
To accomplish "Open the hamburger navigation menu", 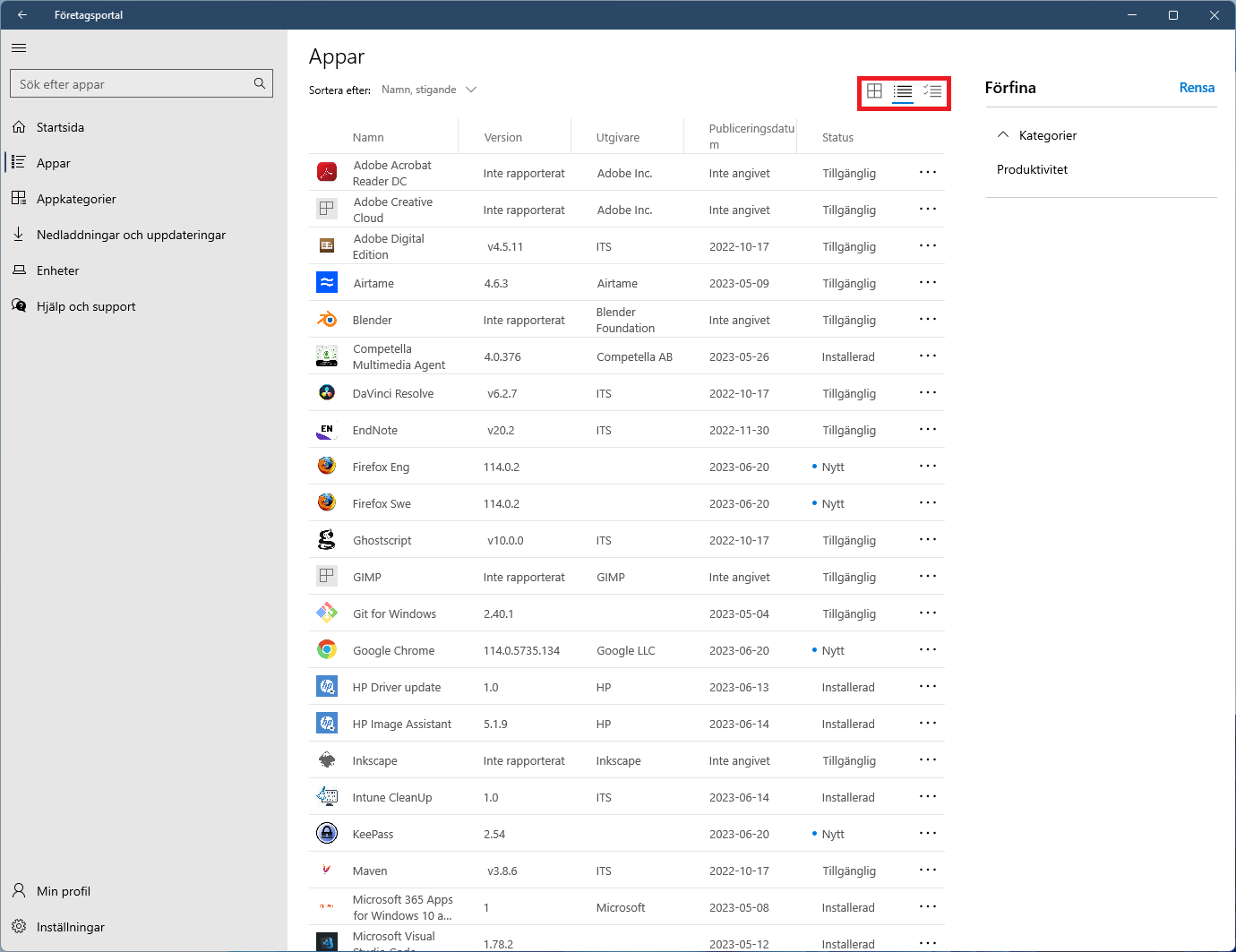I will [19, 47].
